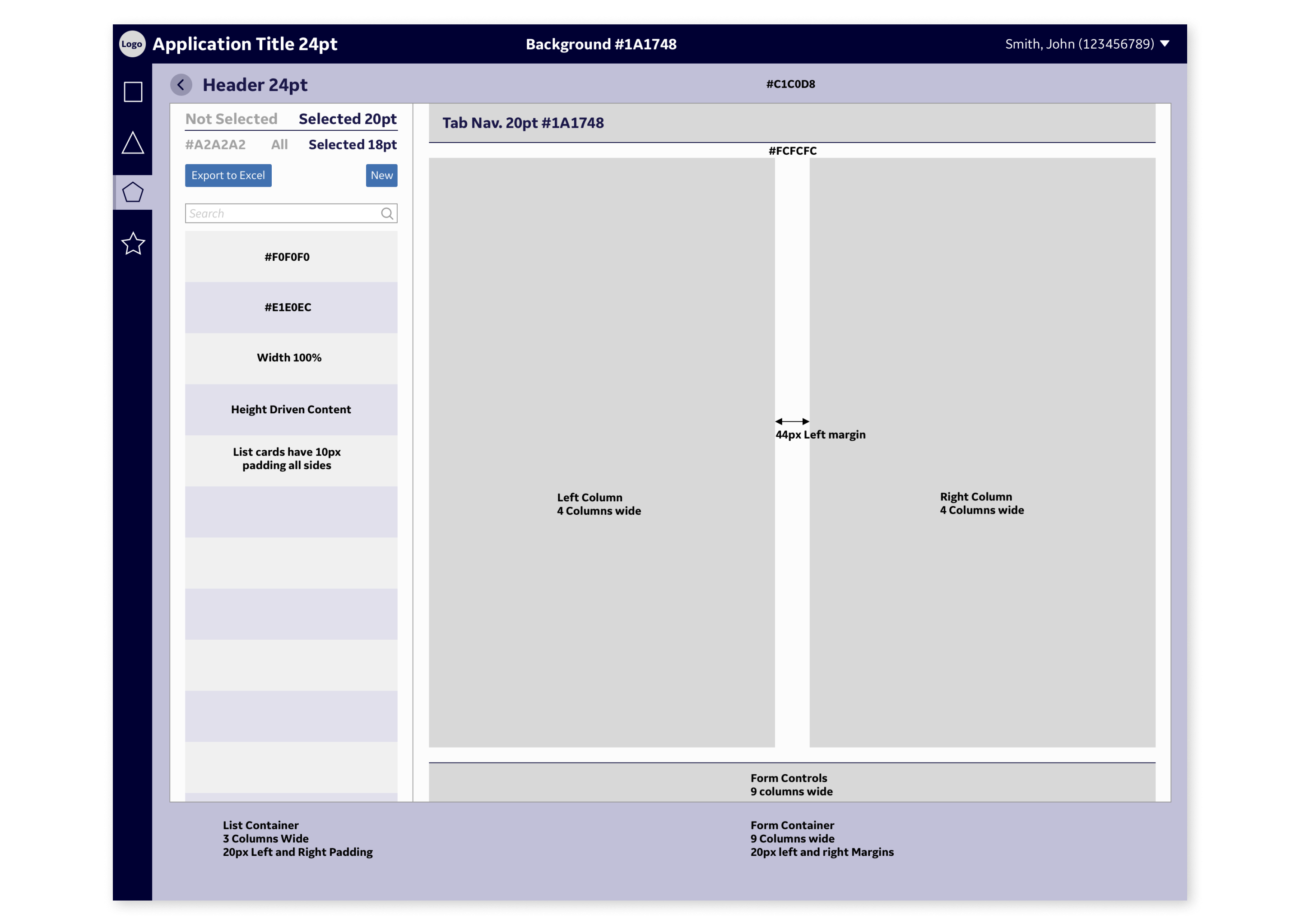
Task: Go back using the header back chevron
Action: 181,85
